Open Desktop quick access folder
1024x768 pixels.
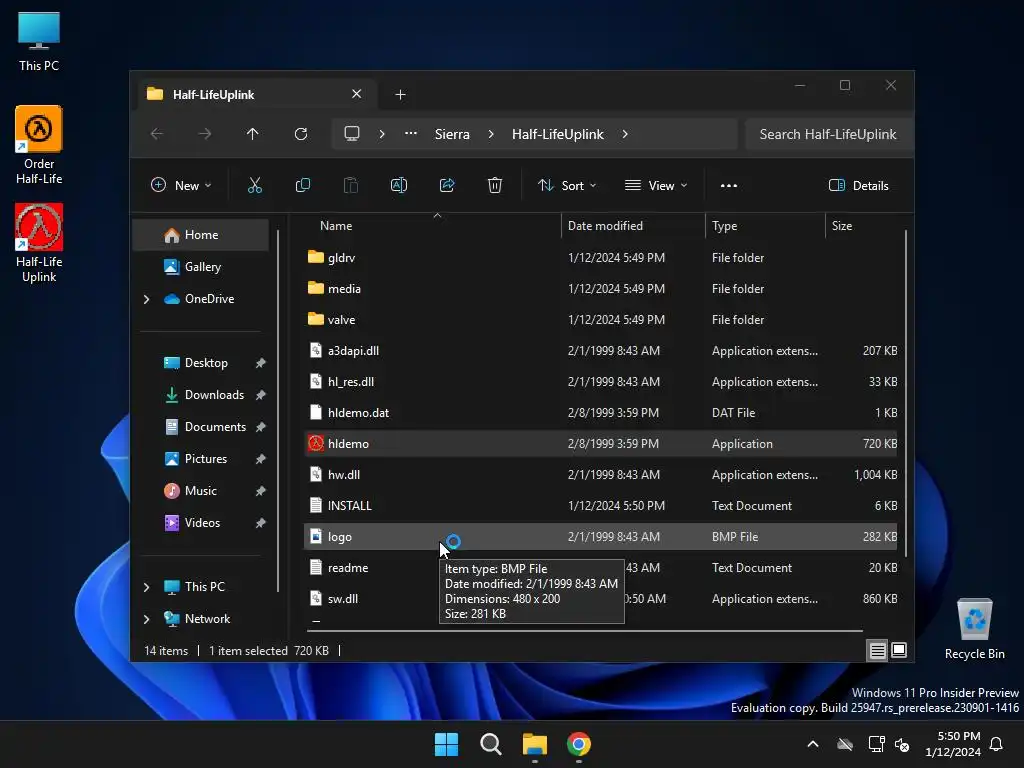click(201, 363)
